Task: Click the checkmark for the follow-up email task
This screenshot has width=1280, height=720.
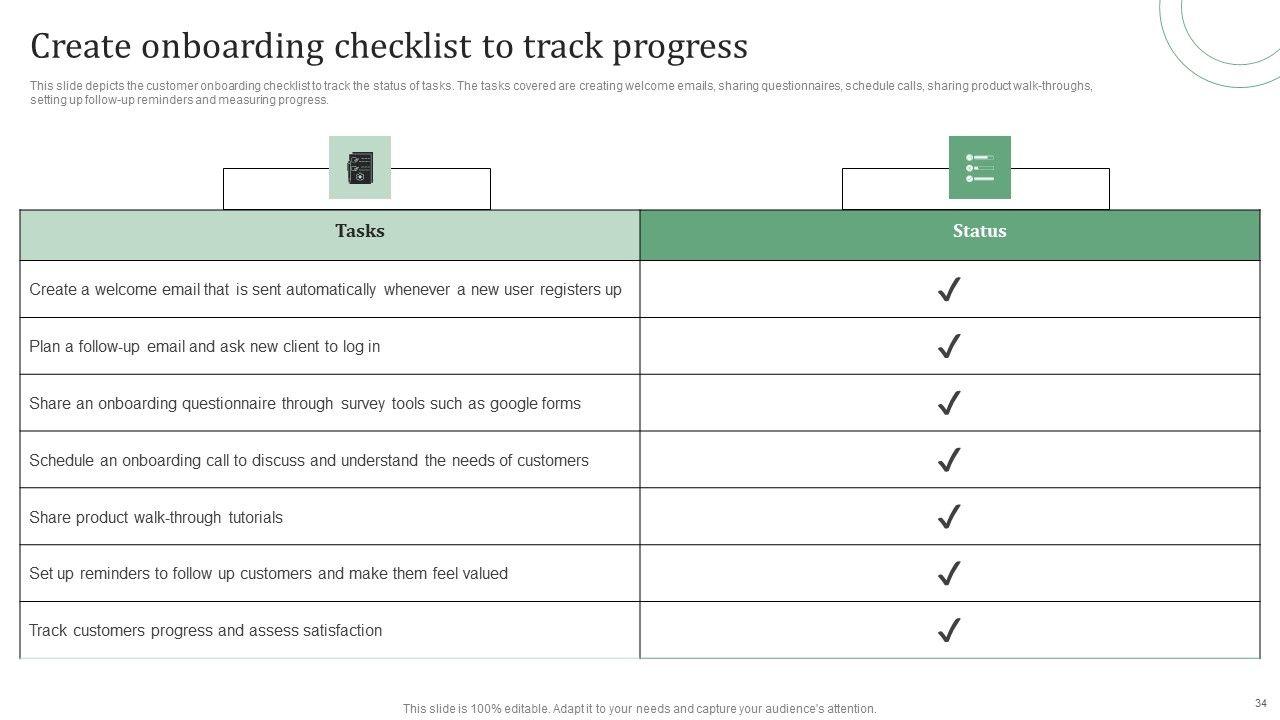Action: (949, 347)
